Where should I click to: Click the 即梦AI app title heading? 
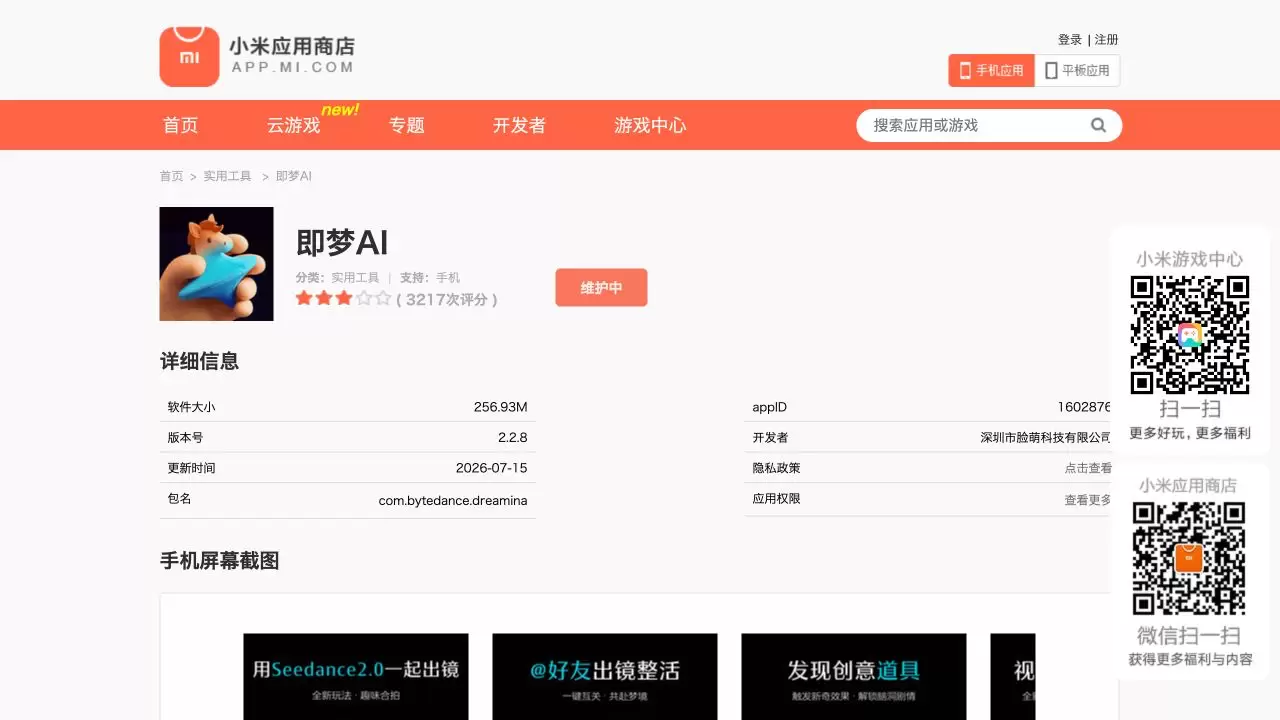tap(342, 243)
